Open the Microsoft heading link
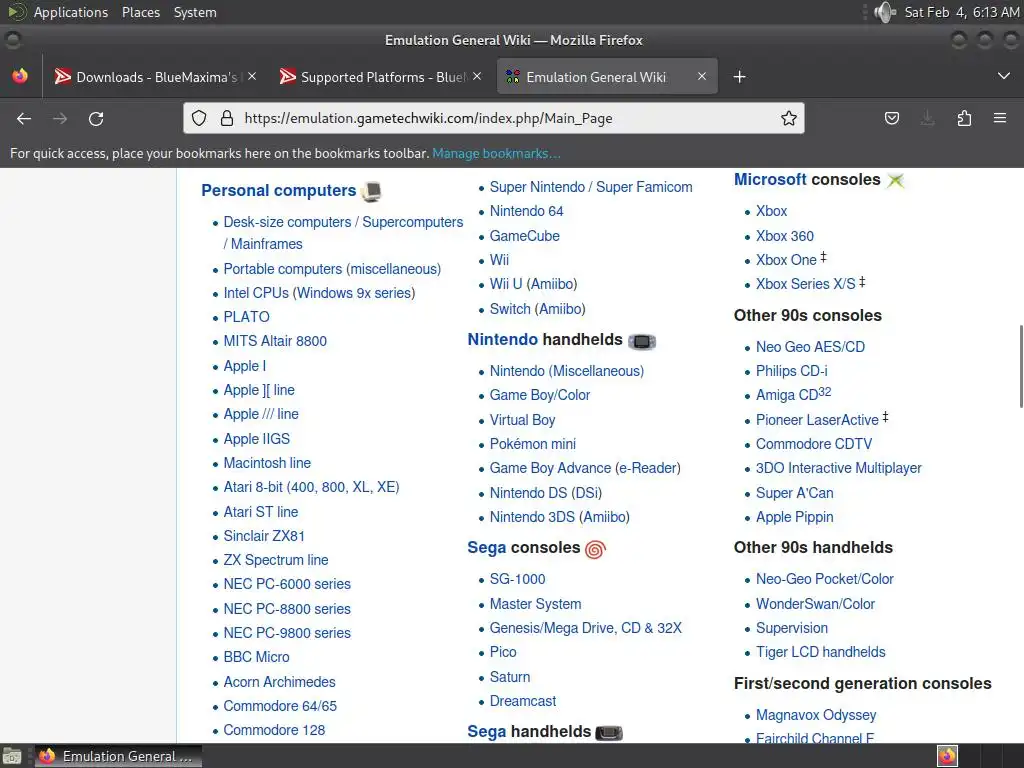Viewport: 1024px width, 768px height. (x=770, y=180)
